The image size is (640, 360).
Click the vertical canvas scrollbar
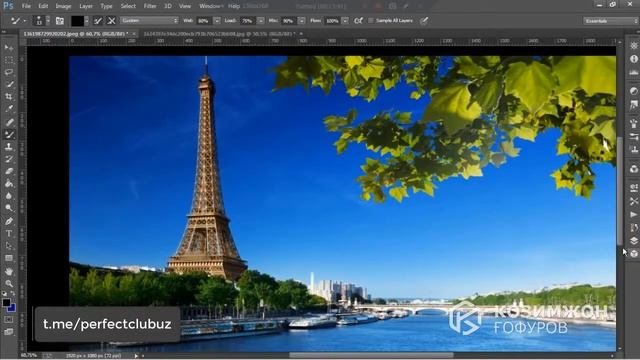620,191
